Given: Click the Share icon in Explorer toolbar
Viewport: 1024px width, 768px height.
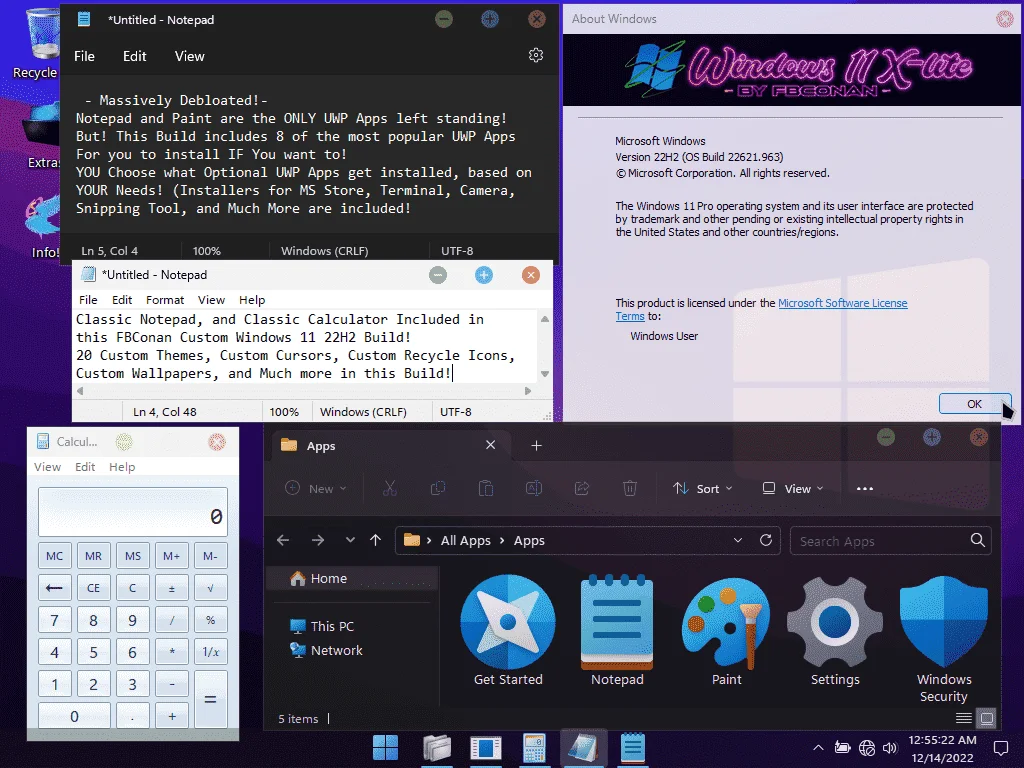Looking at the screenshot, I should pos(582,488).
